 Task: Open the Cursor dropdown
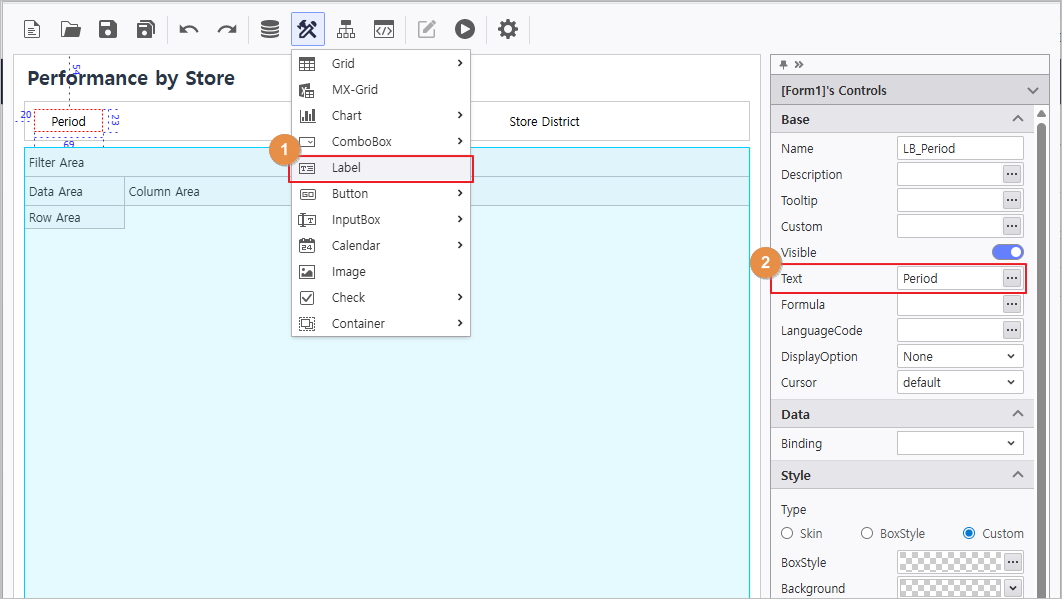click(x=960, y=383)
